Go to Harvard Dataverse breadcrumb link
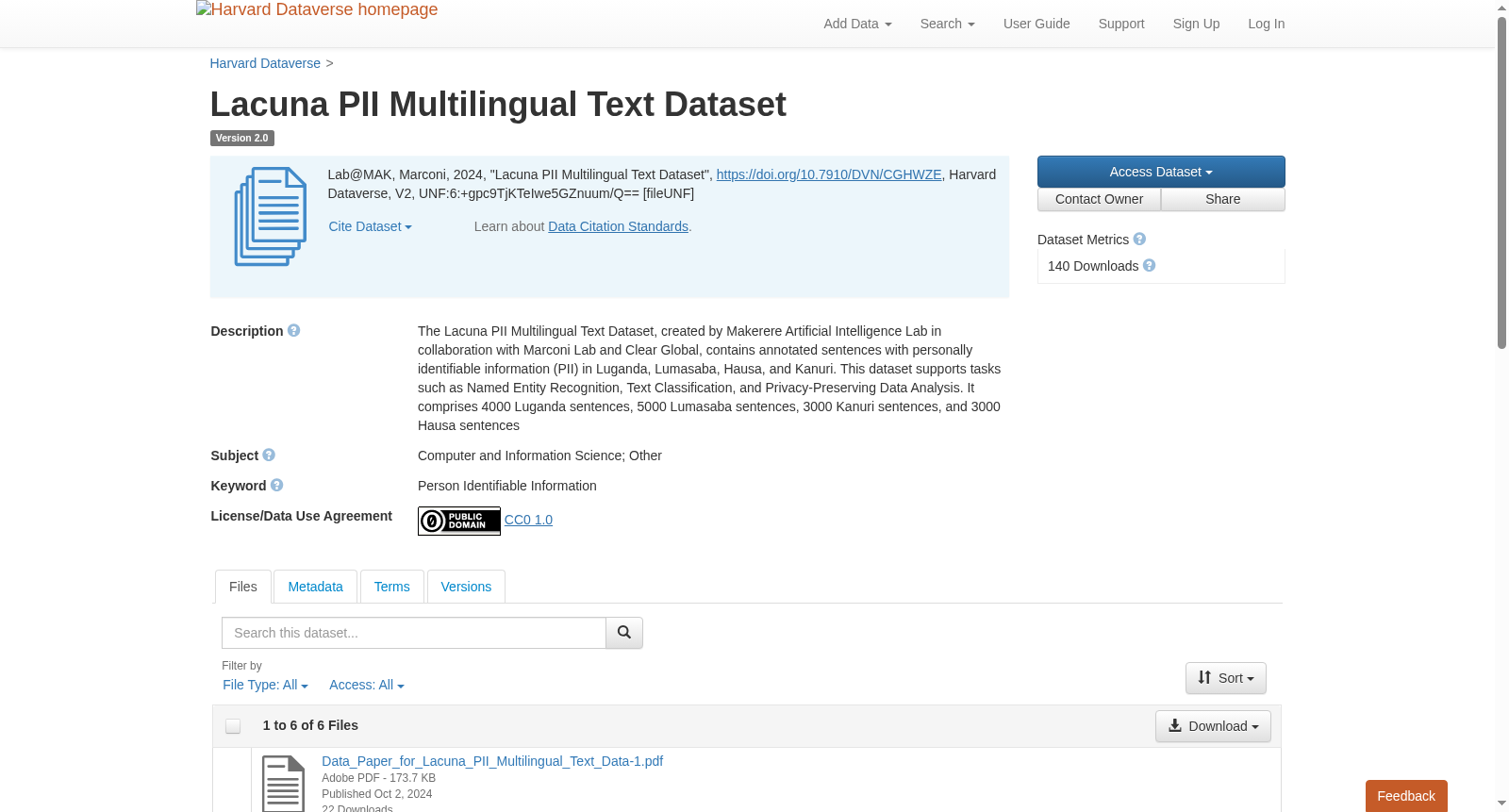Viewport: 1509px width, 812px height. (265, 63)
